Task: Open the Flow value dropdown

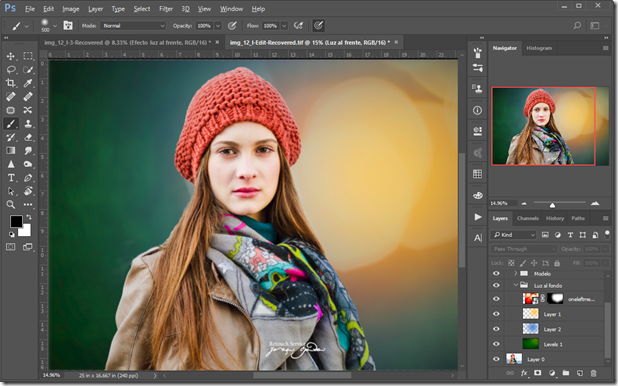Action: click(284, 26)
